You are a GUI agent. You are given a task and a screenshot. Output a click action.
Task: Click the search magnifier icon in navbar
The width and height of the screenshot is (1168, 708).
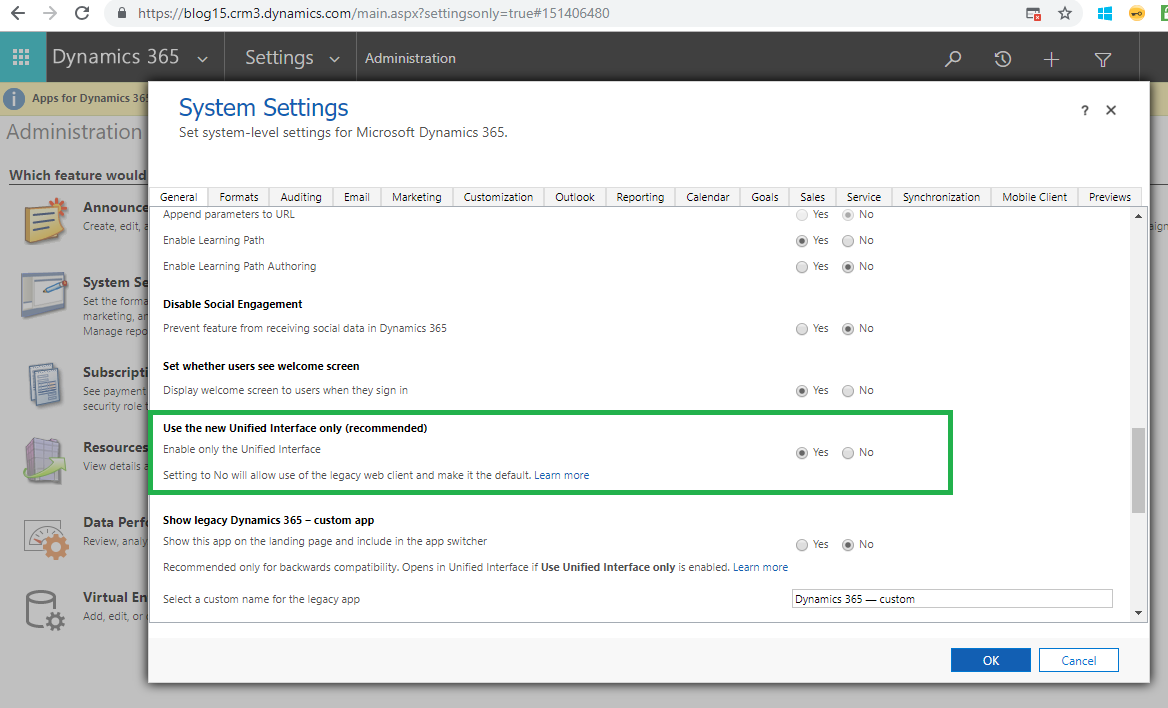click(953, 59)
